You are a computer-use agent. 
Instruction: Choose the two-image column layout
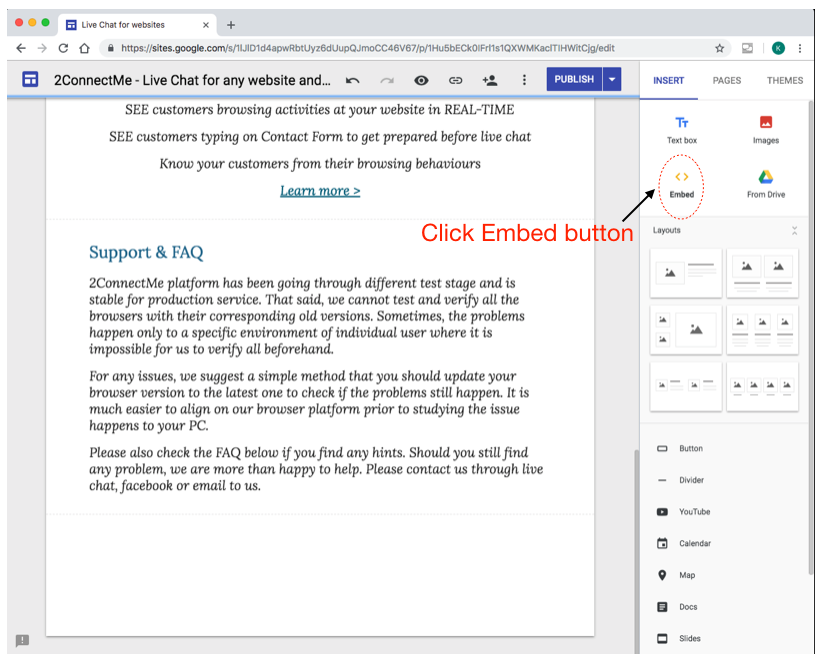tap(762, 273)
